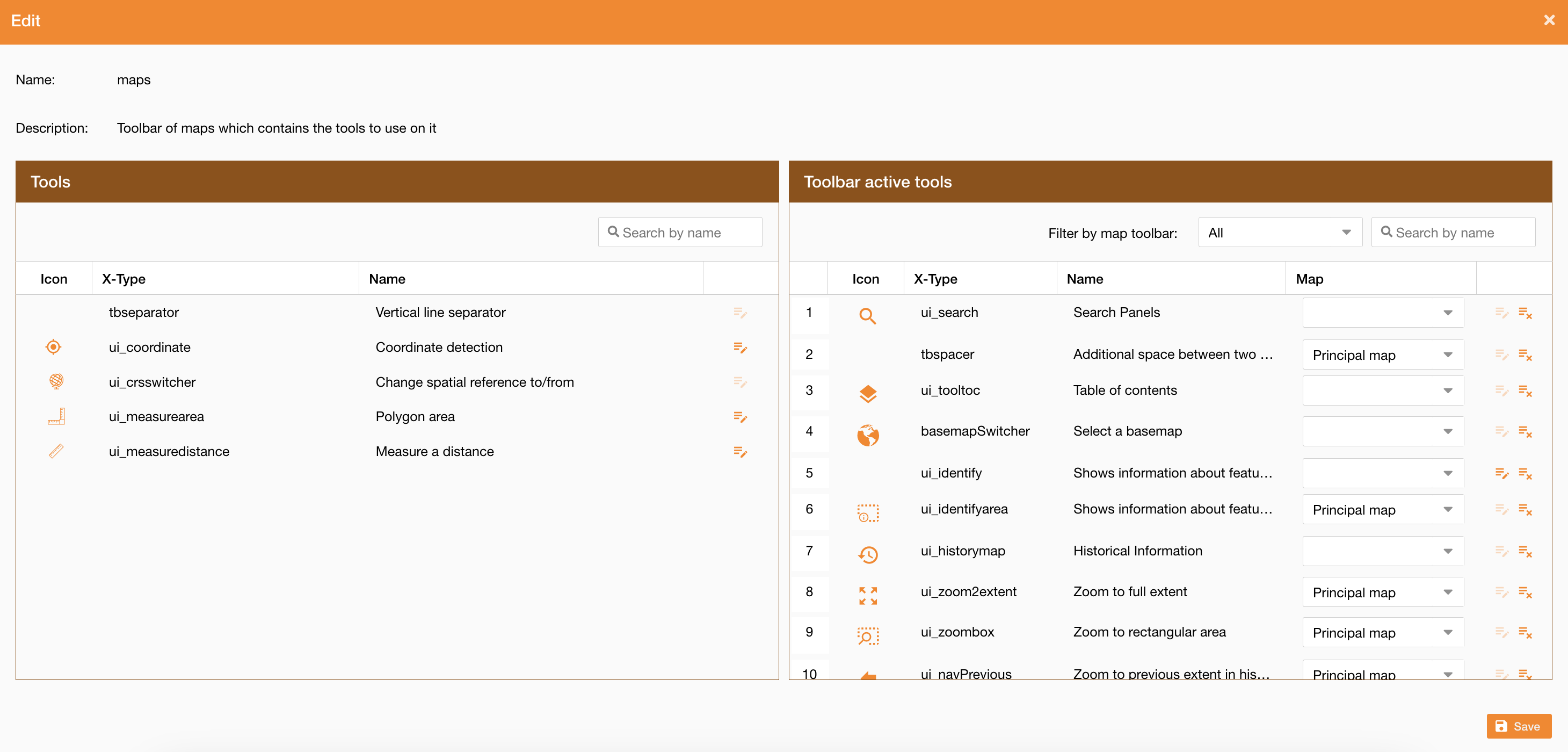Click the measure distance ruler icon
1568x752 pixels.
click(x=56, y=451)
